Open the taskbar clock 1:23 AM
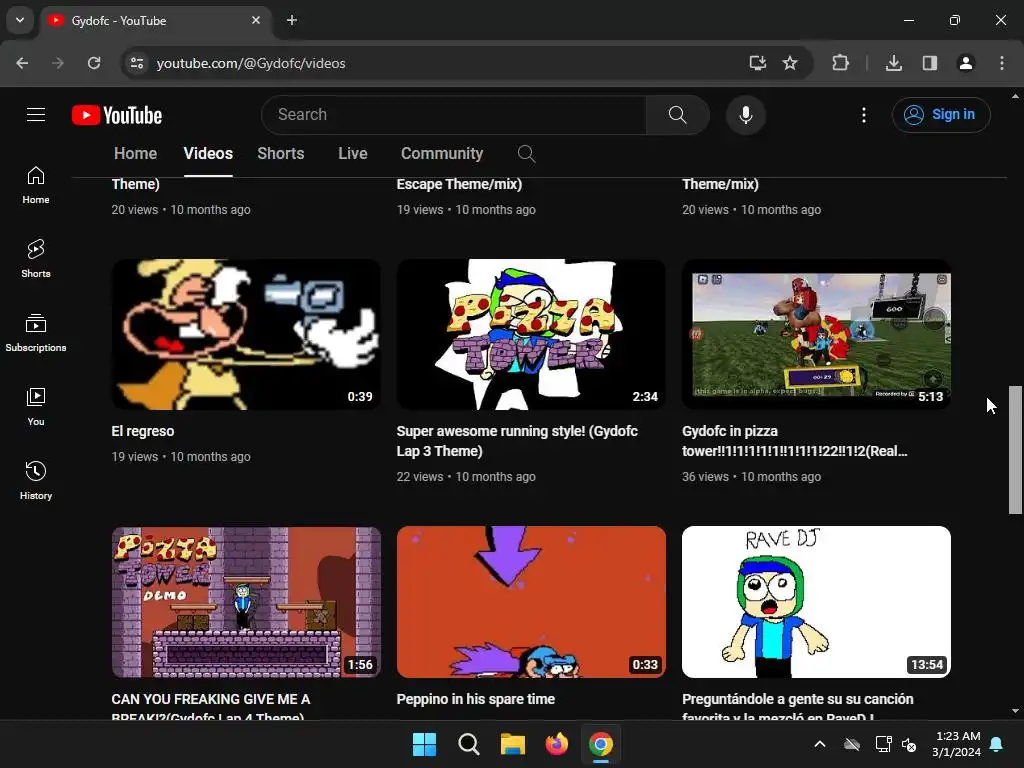1024x768 pixels. (x=957, y=744)
